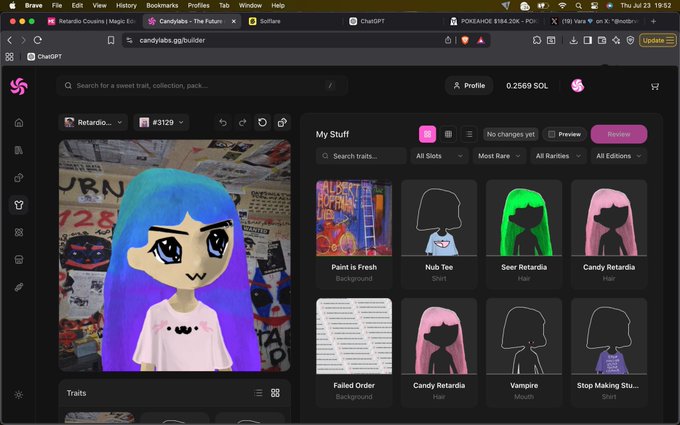Select the T-shirt builder icon in sidebar
This screenshot has height=425, width=680.
[19, 205]
